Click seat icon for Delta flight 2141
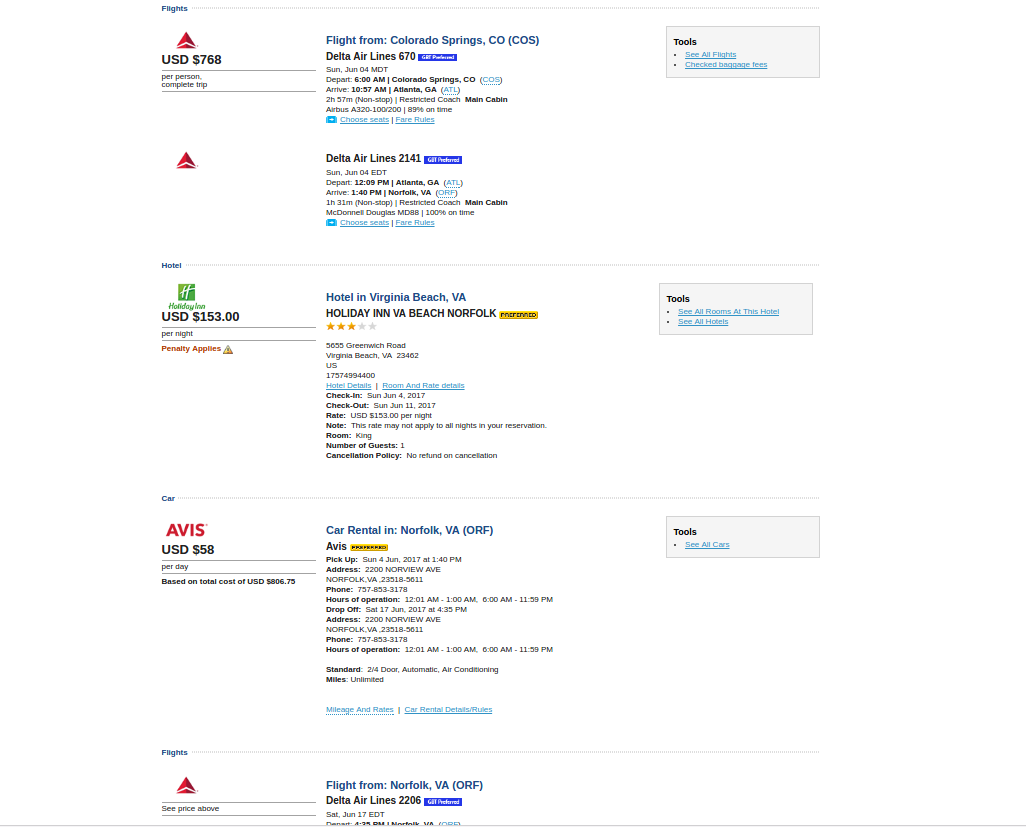Viewport: 1026px width, 827px height. 332,223
